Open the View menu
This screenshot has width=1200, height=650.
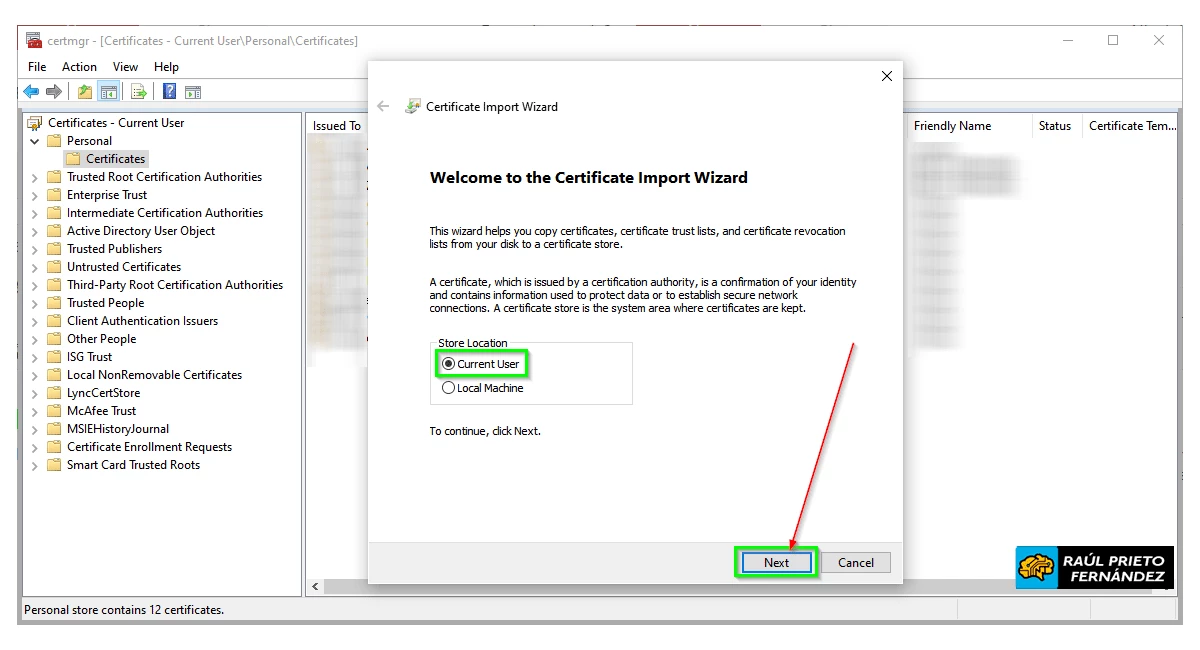[125, 66]
